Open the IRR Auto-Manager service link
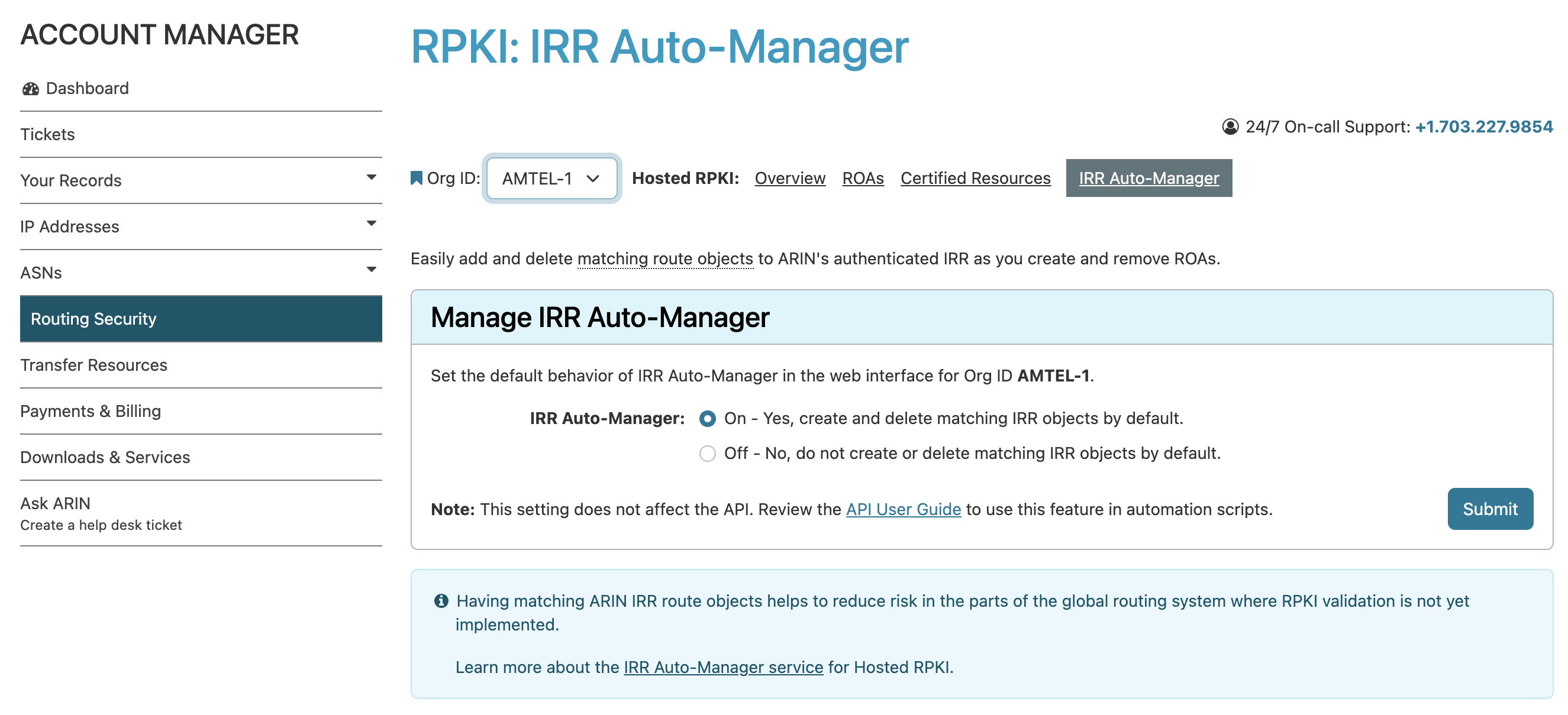Screen dimensions: 1568x715 723,668
